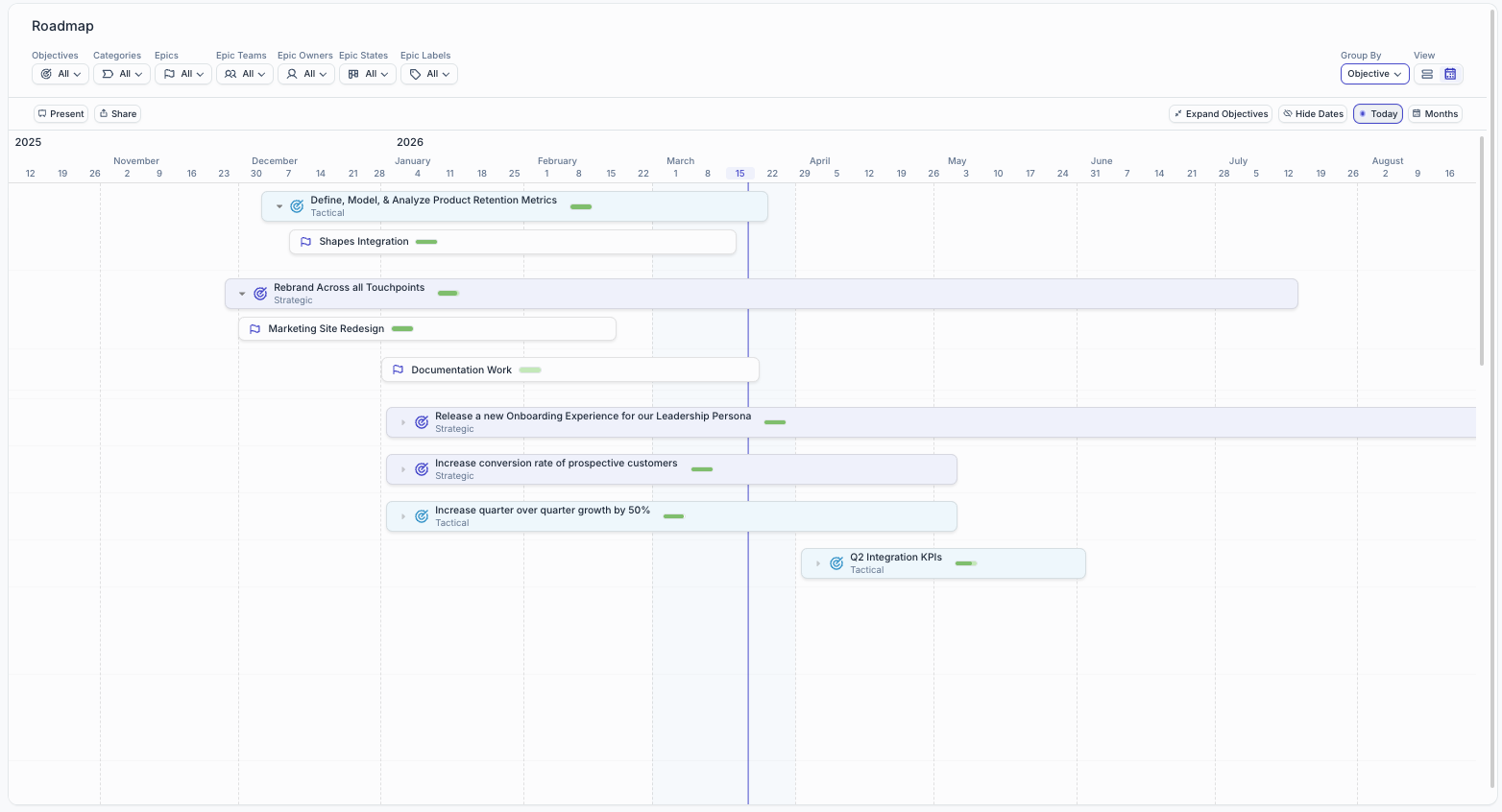Click the December month label in timeline header
Viewport: 1502px width, 812px height.
click(x=275, y=161)
